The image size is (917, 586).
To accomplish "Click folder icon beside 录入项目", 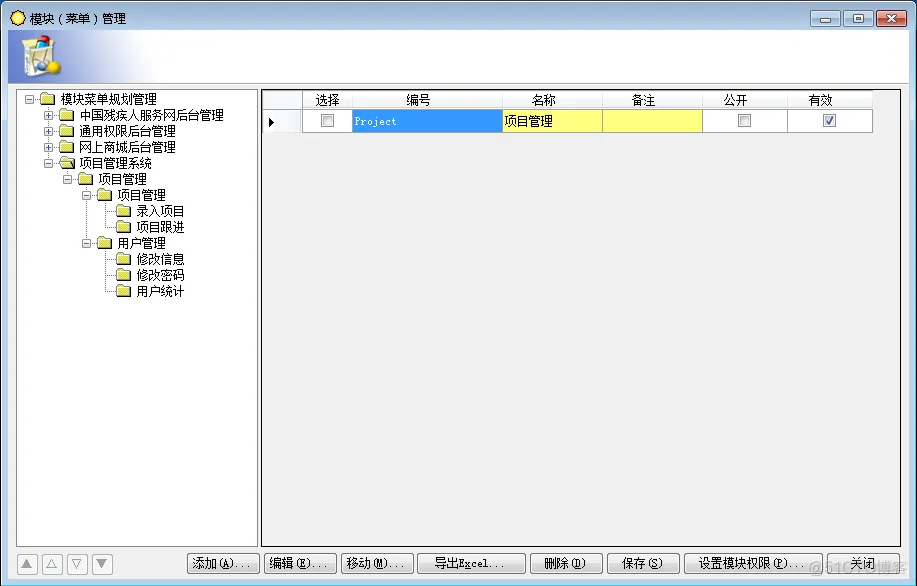I will [x=123, y=211].
